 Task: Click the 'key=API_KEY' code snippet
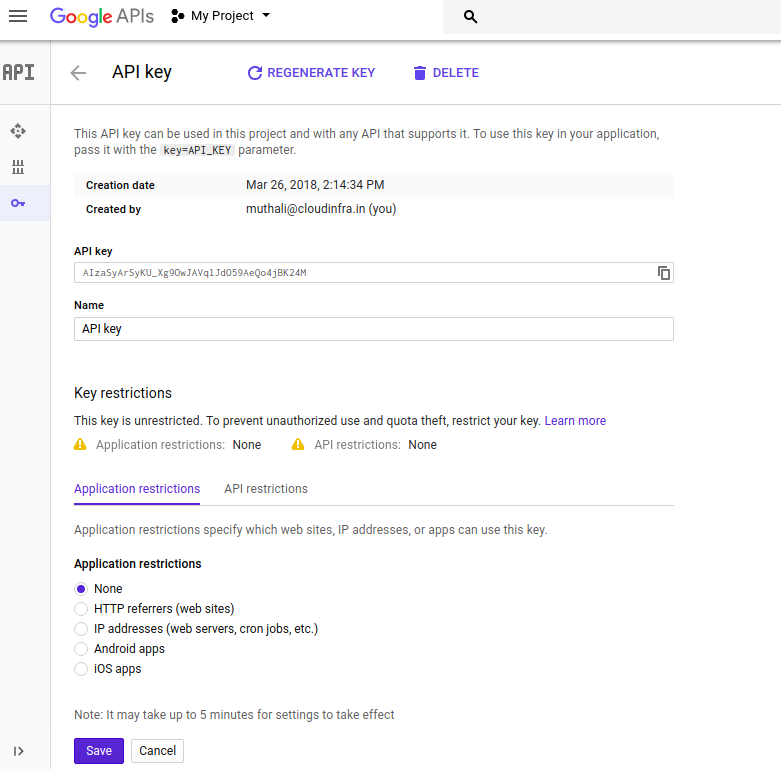tap(197, 150)
